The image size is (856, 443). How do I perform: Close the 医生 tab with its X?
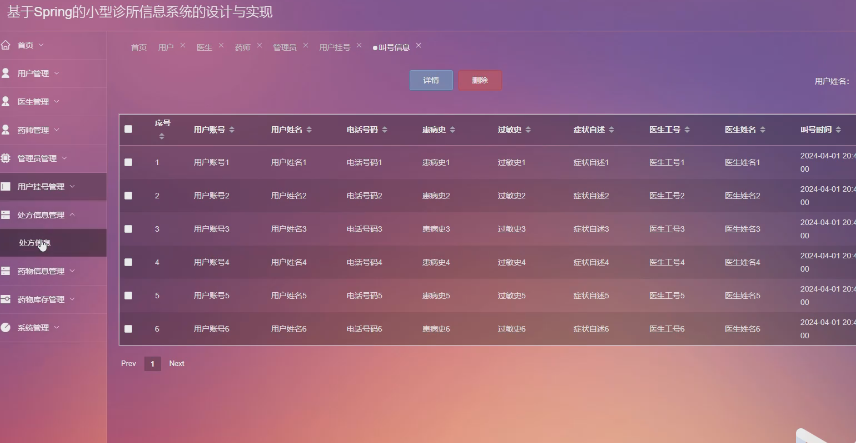coord(221,45)
